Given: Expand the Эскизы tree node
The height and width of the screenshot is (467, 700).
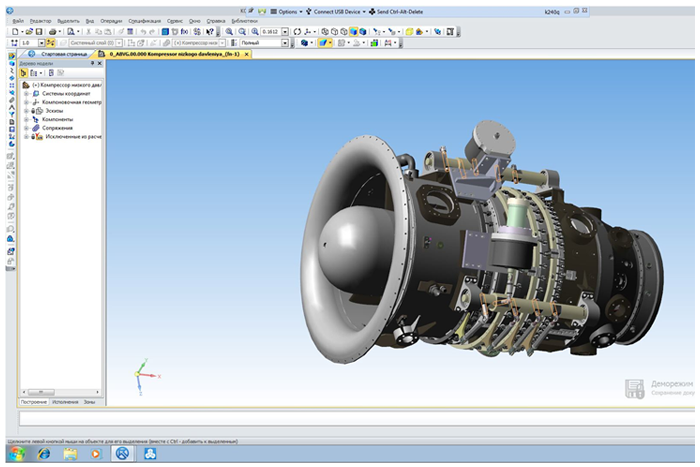Looking at the screenshot, I should 26,111.
